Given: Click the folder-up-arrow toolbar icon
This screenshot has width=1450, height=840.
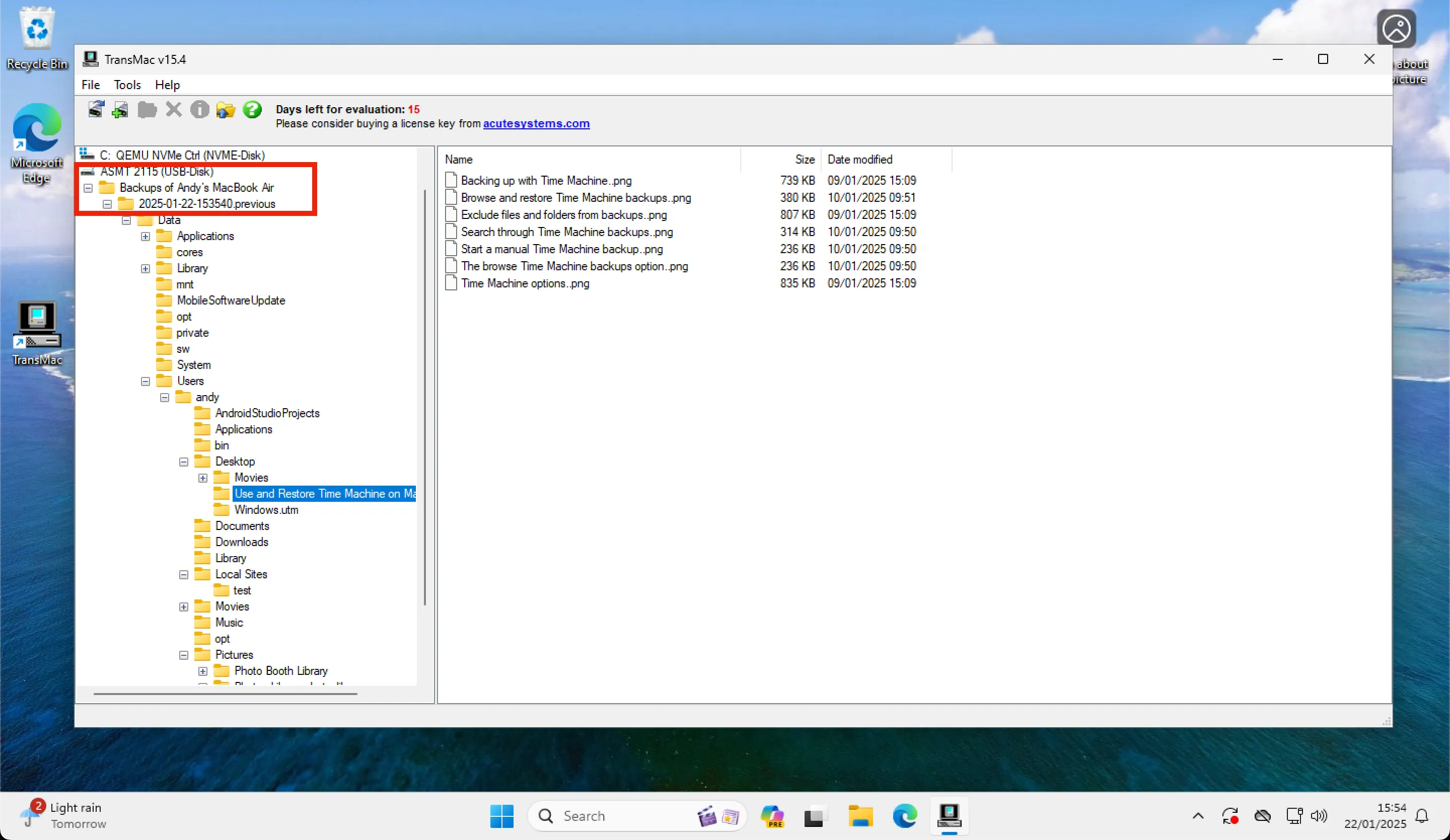Looking at the screenshot, I should pos(226,109).
